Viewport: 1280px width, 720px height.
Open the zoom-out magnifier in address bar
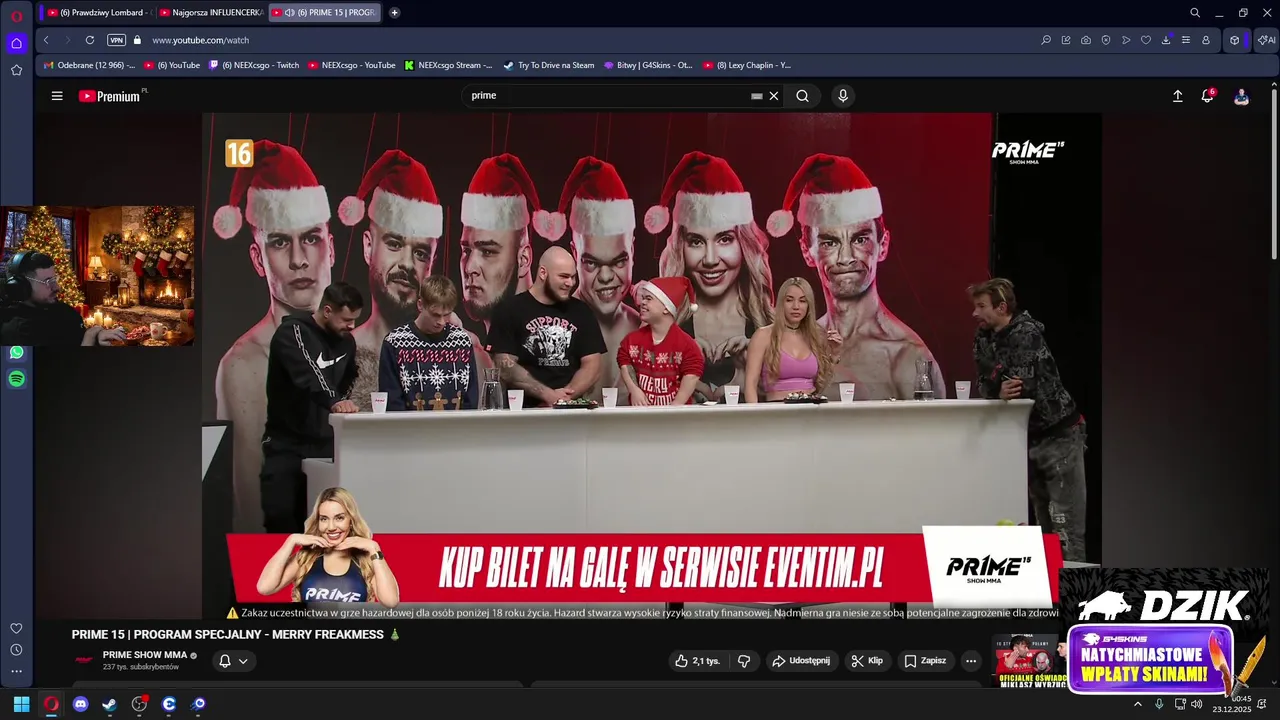click(x=1046, y=40)
